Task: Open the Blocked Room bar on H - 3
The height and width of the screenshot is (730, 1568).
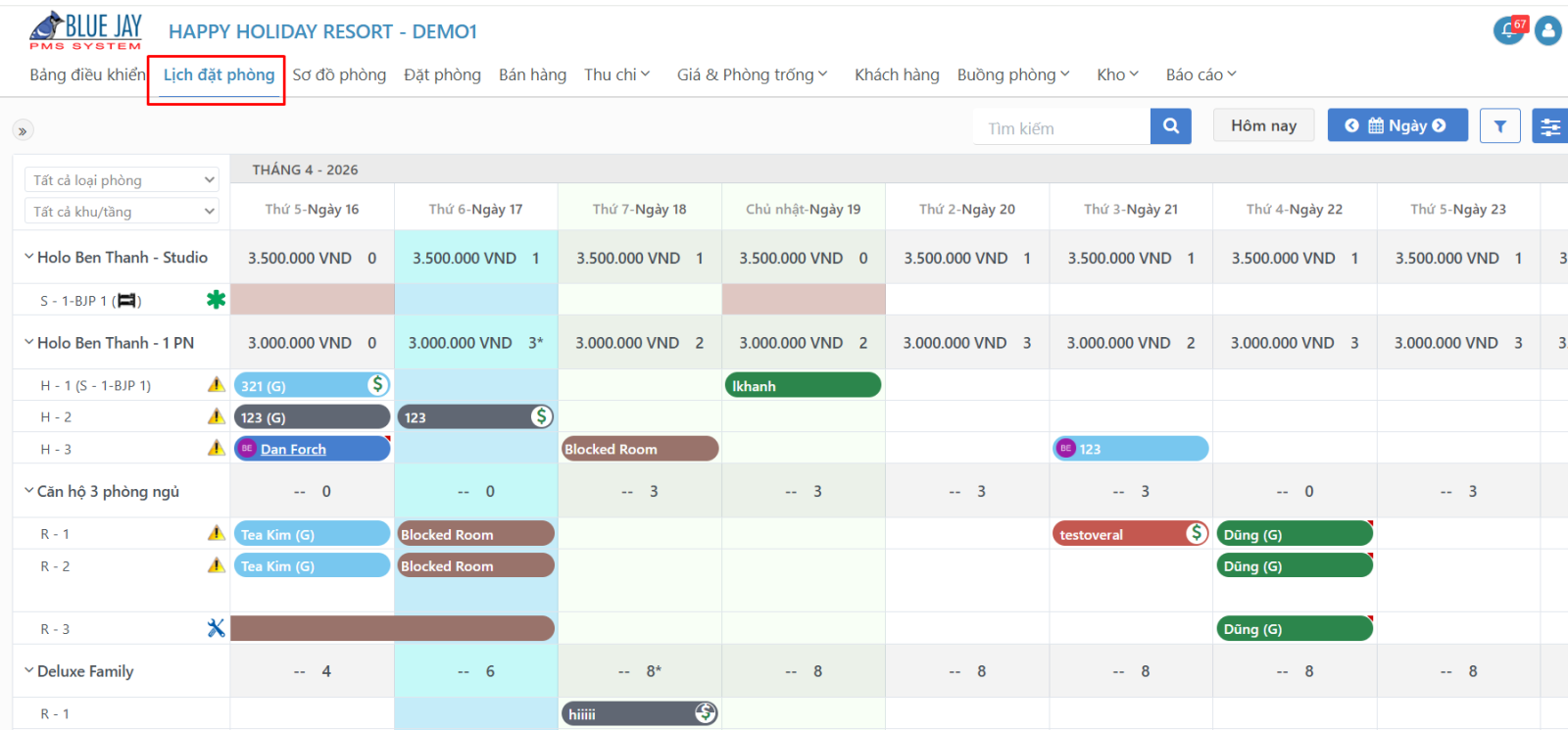Action: [x=640, y=449]
